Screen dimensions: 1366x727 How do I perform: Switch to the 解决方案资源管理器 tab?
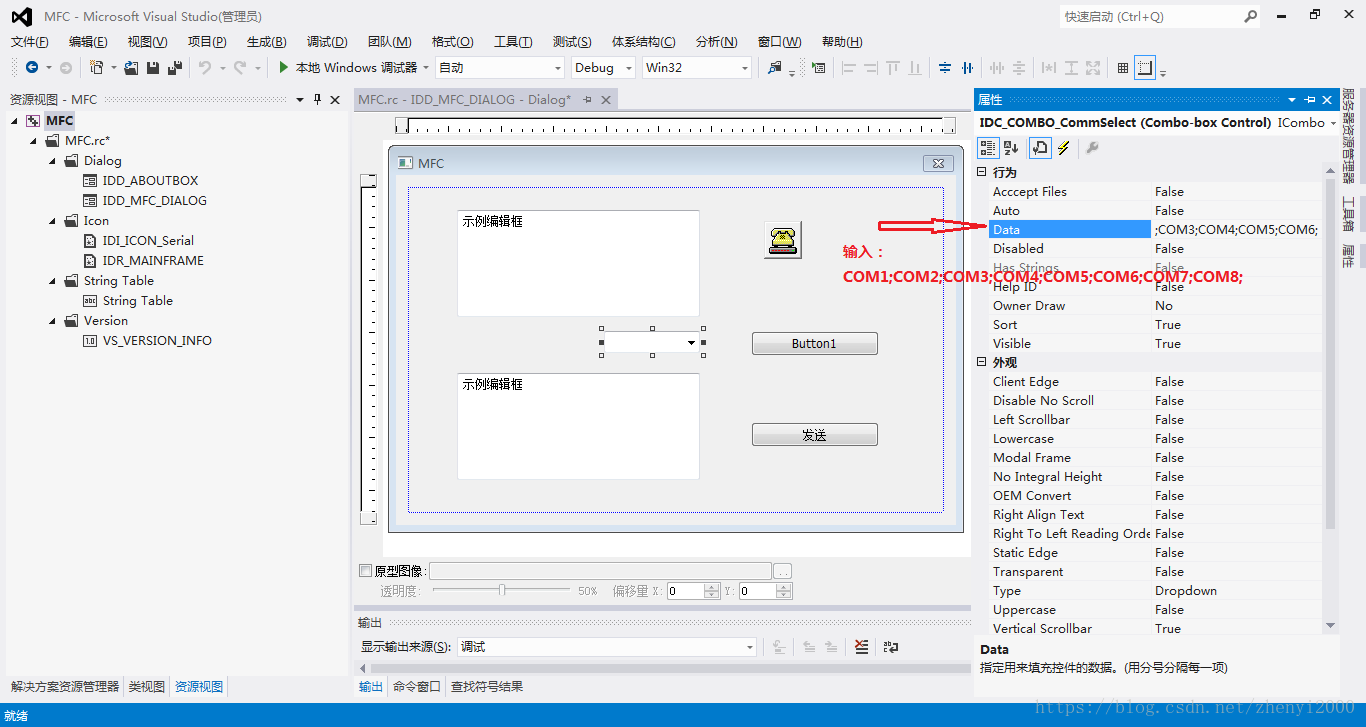pos(65,686)
